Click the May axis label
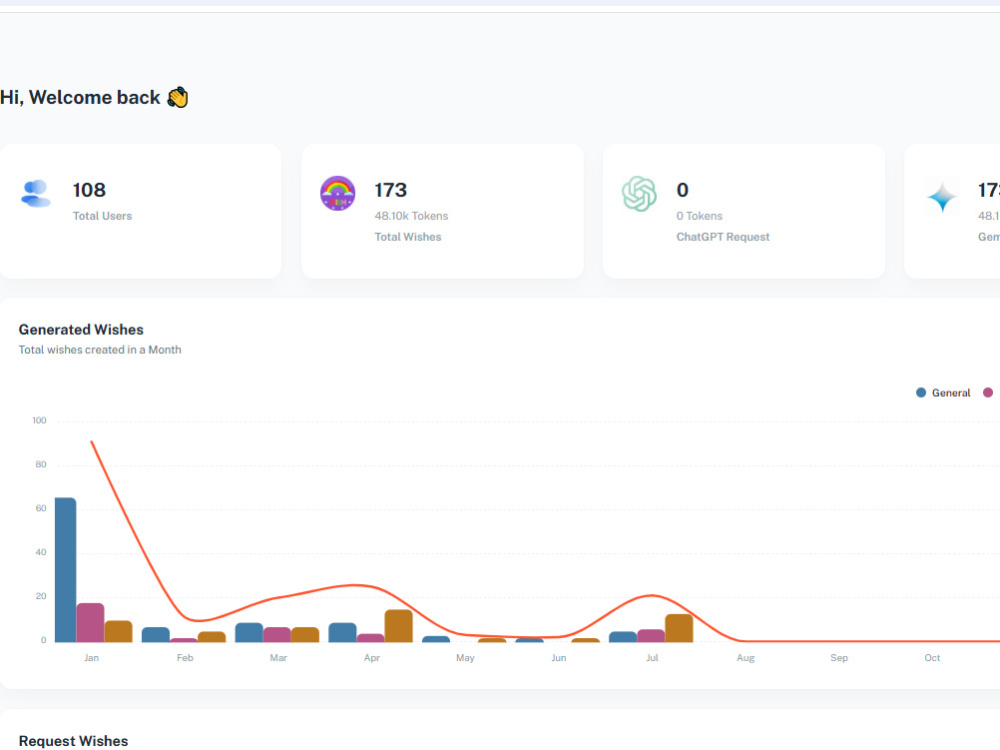1000x750 pixels. (465, 658)
